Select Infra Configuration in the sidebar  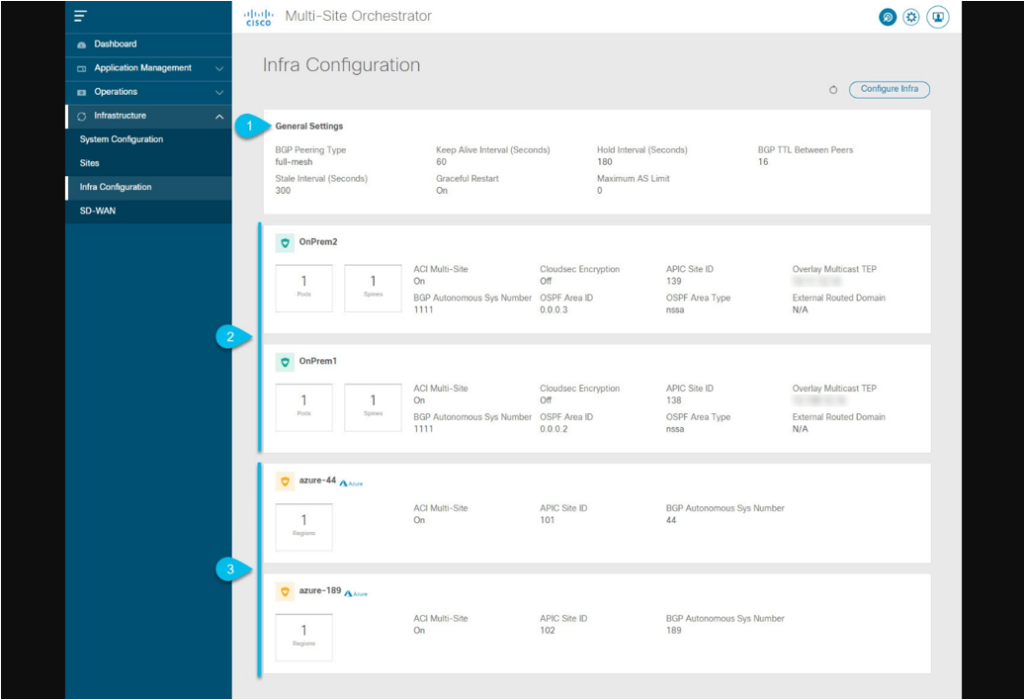point(148,187)
